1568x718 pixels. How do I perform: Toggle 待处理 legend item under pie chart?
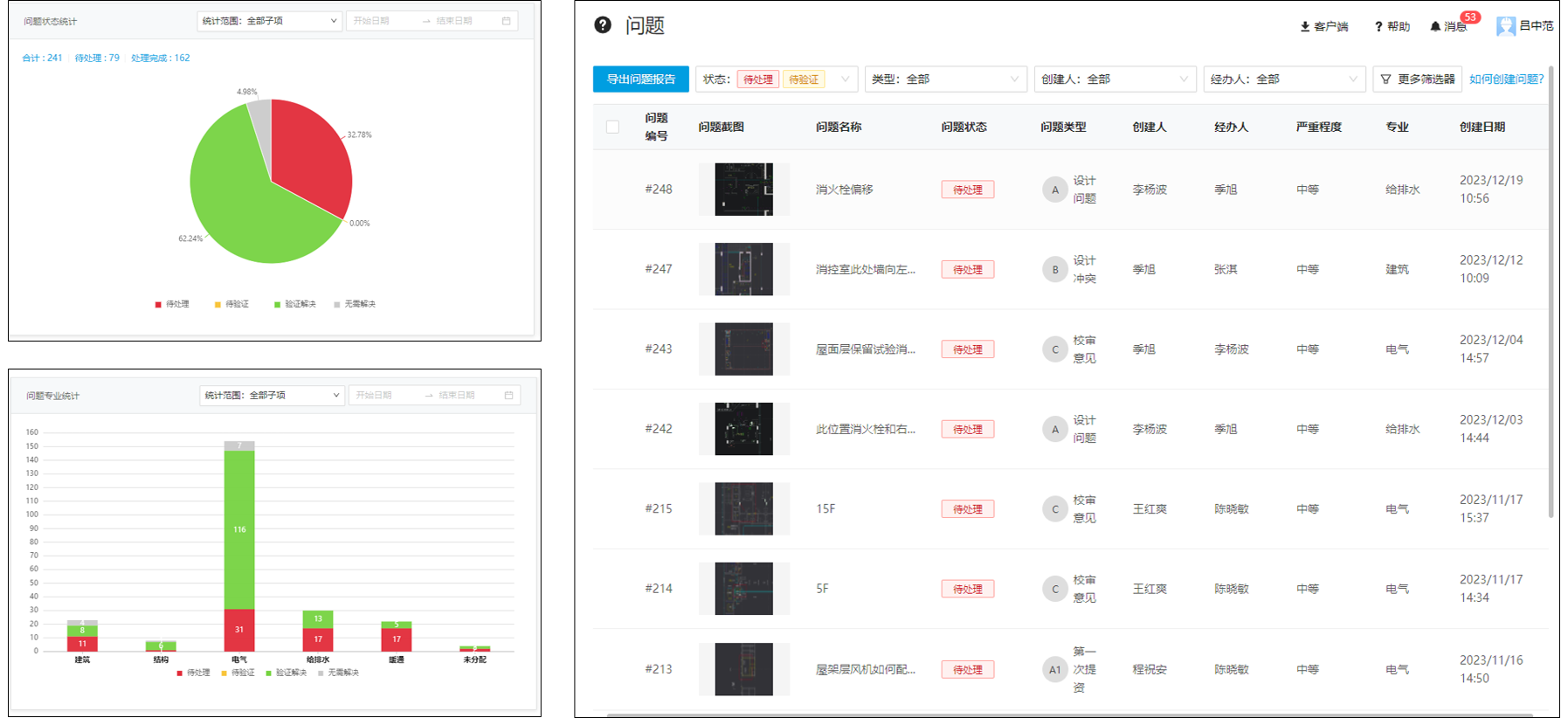point(172,304)
